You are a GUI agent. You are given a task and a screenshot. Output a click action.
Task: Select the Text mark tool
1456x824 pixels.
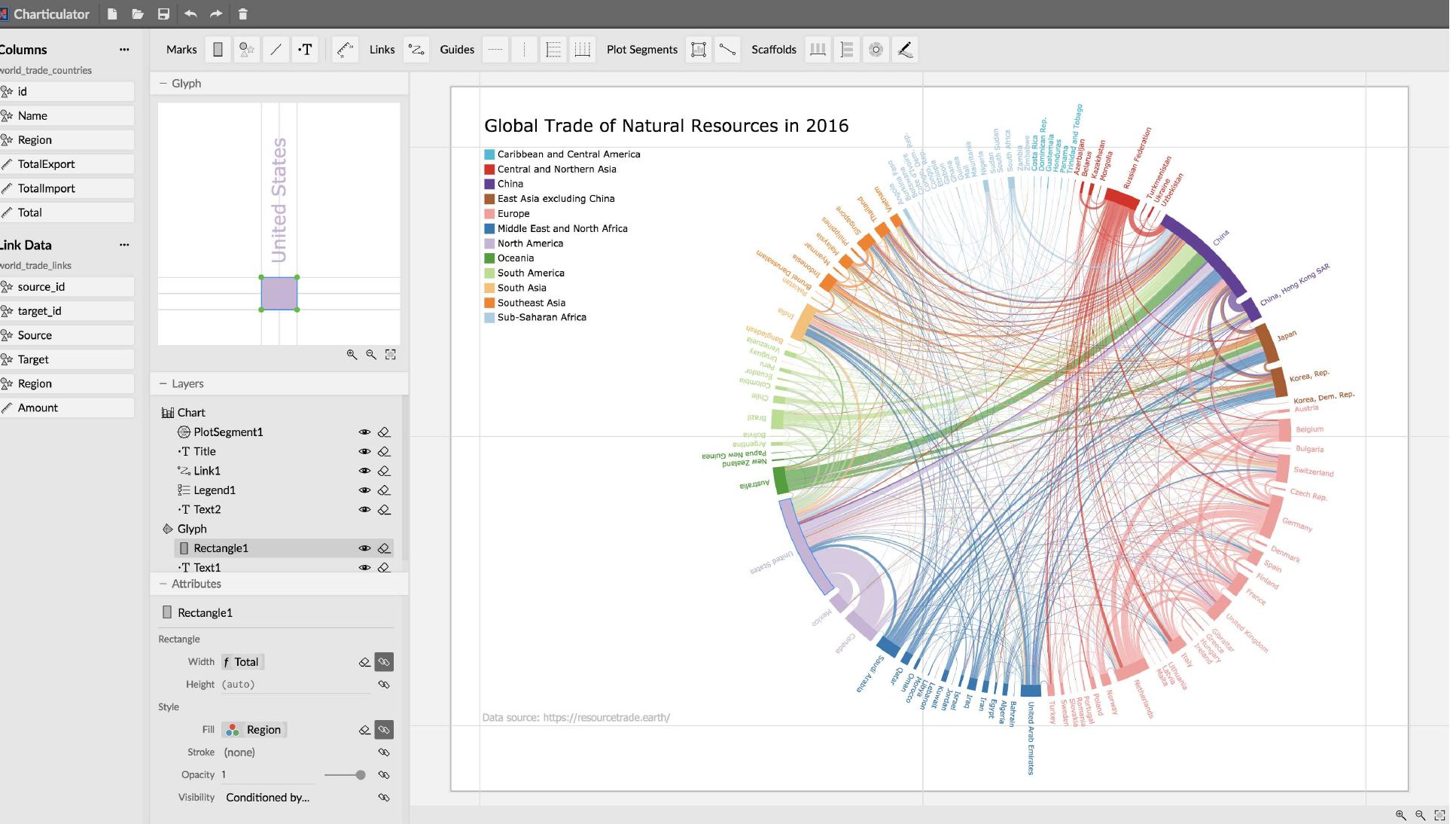pos(305,50)
